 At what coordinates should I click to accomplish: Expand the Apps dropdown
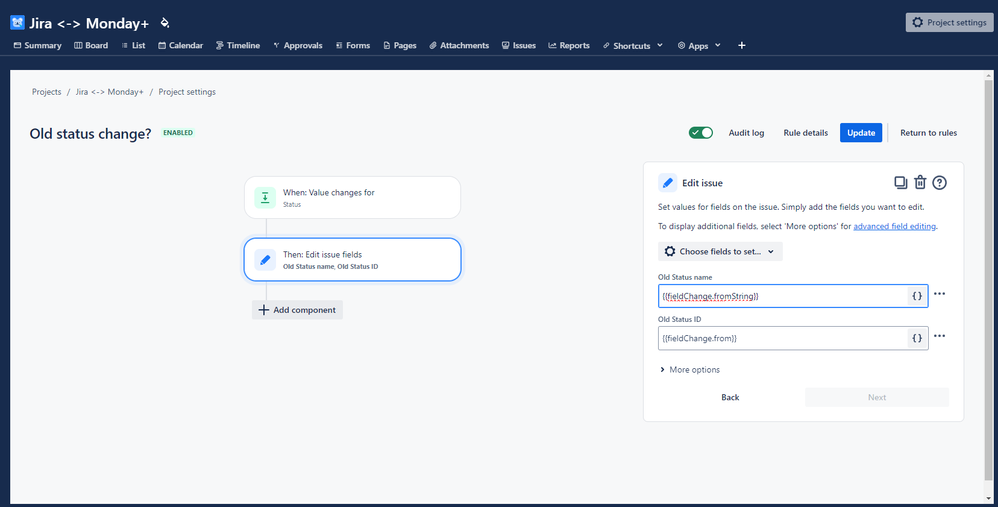[x=699, y=46]
